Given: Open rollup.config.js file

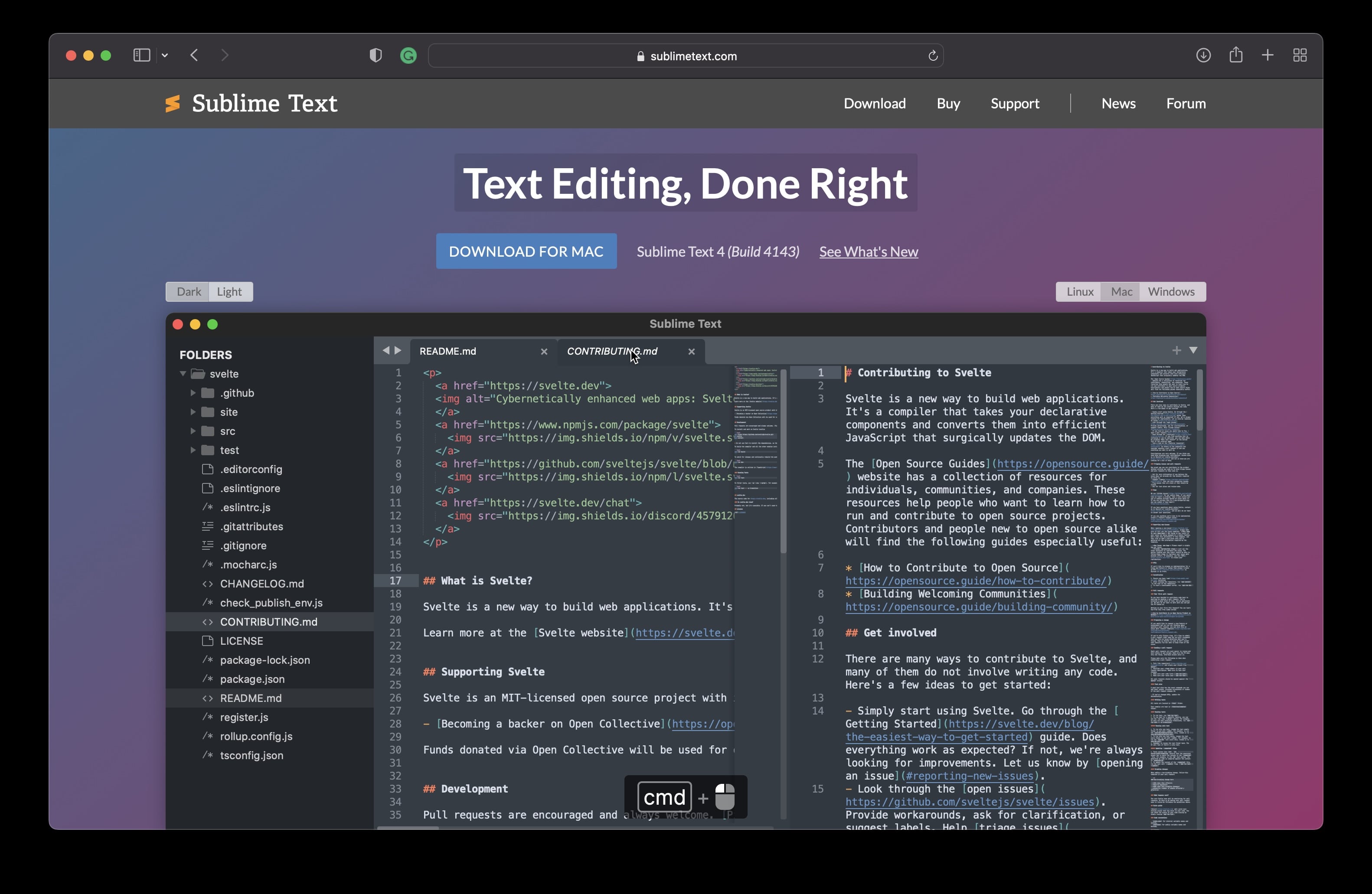Looking at the screenshot, I should 270,736.
